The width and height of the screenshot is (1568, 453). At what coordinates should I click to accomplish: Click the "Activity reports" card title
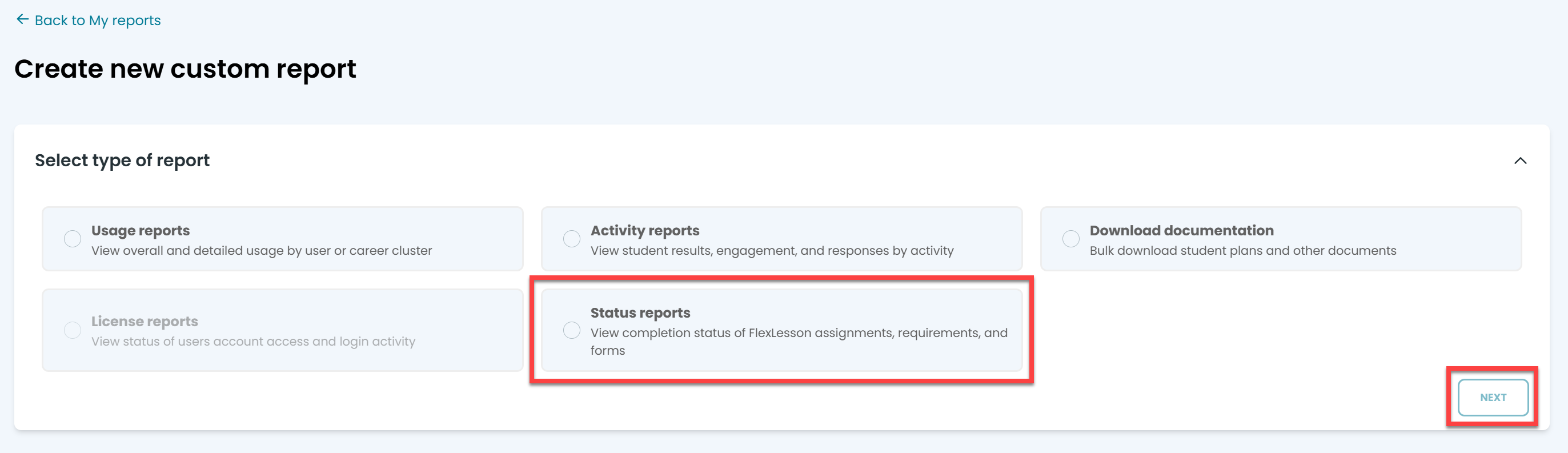click(644, 230)
